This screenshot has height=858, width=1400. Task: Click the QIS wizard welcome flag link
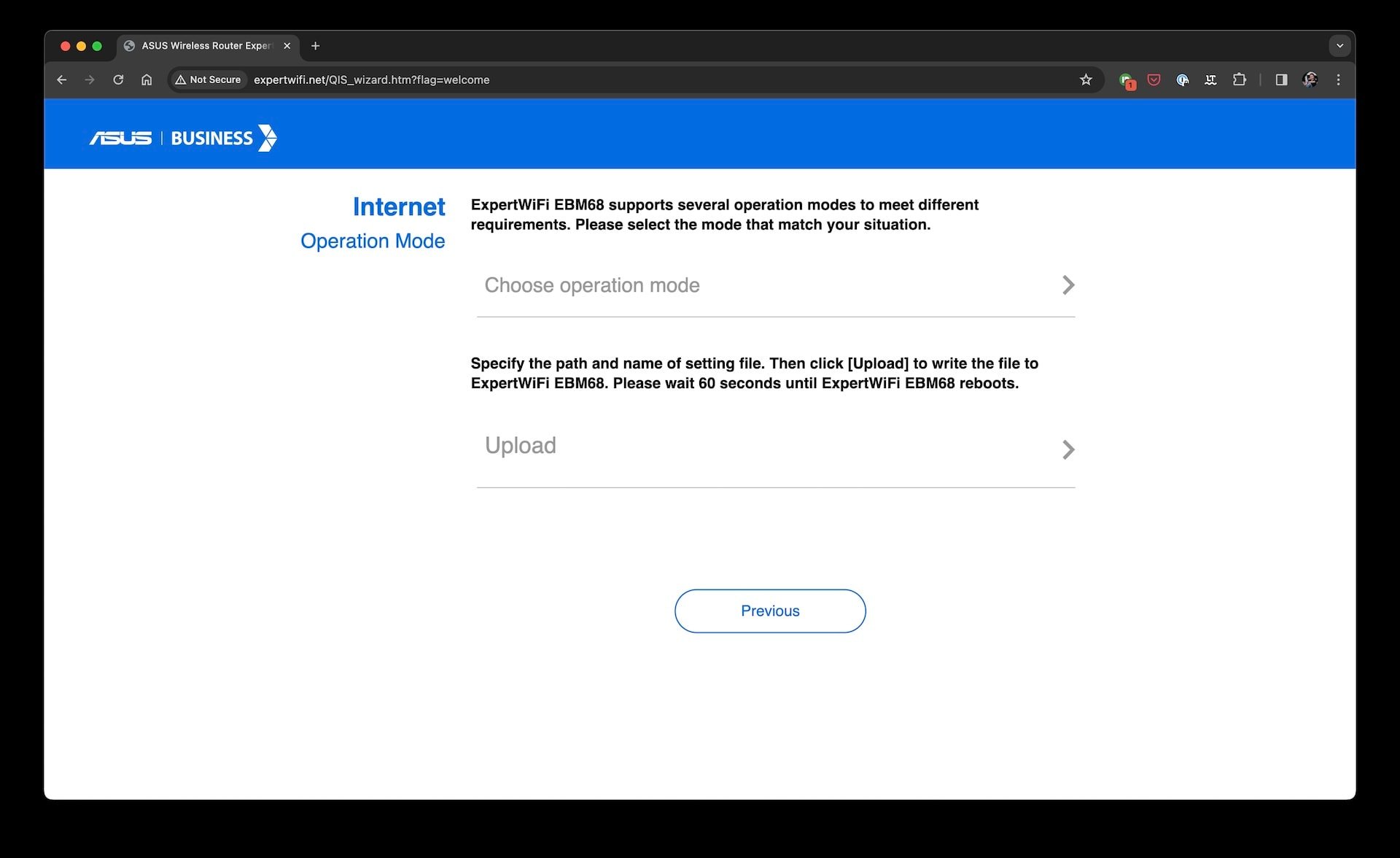click(370, 80)
